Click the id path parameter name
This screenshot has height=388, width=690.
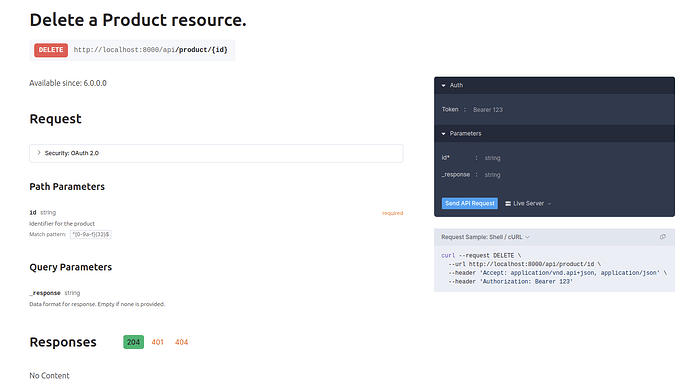point(33,212)
